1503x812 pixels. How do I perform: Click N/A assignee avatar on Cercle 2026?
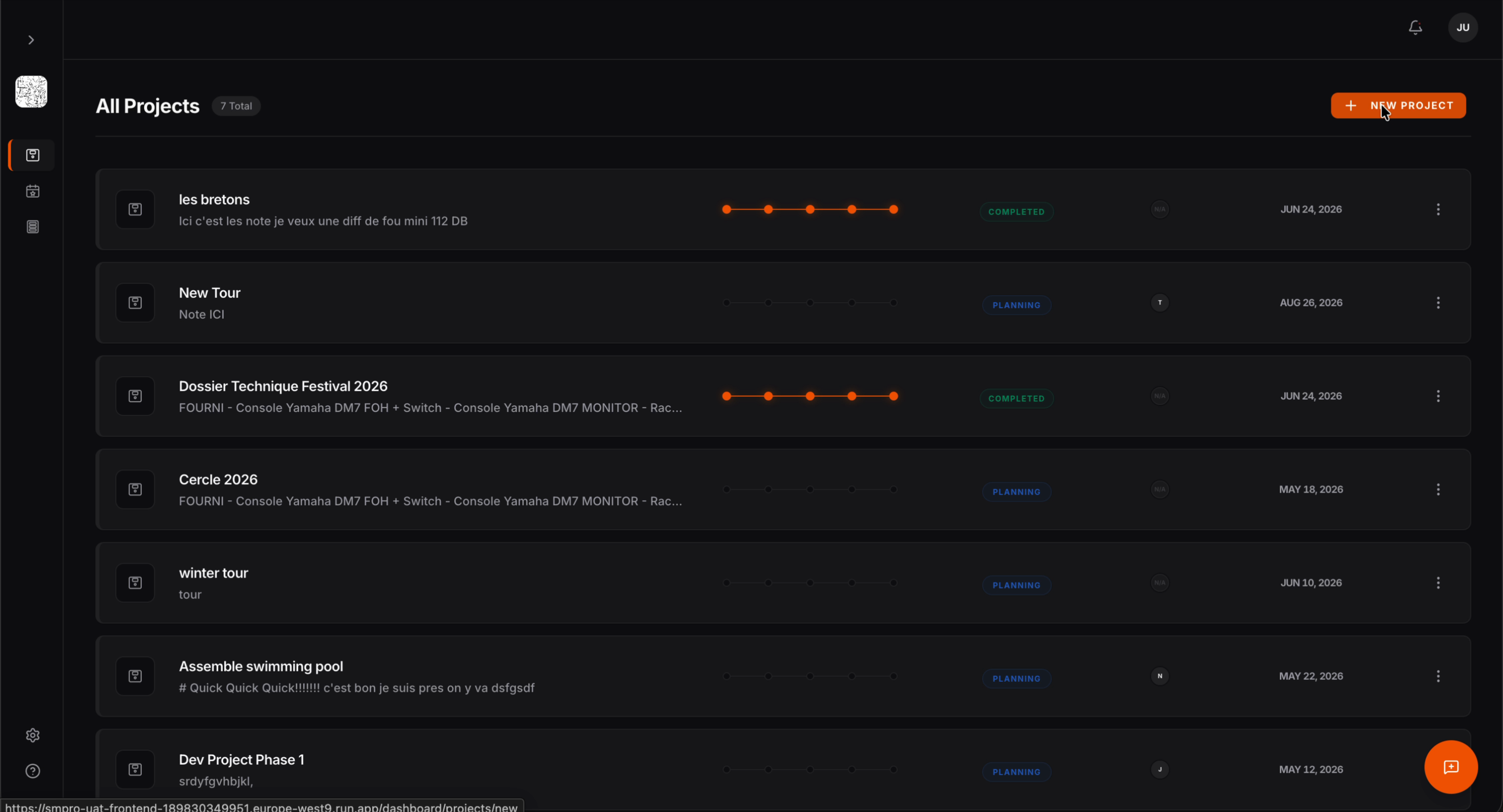coord(1160,489)
